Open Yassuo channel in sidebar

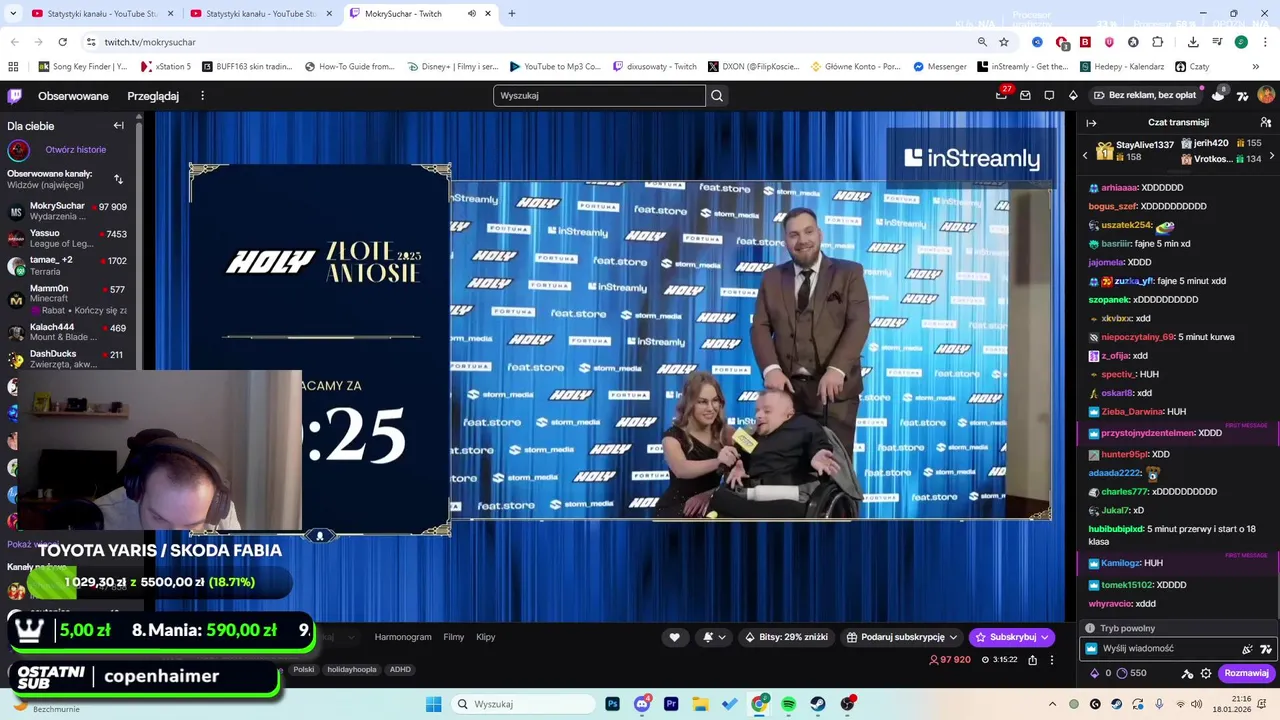[68, 238]
